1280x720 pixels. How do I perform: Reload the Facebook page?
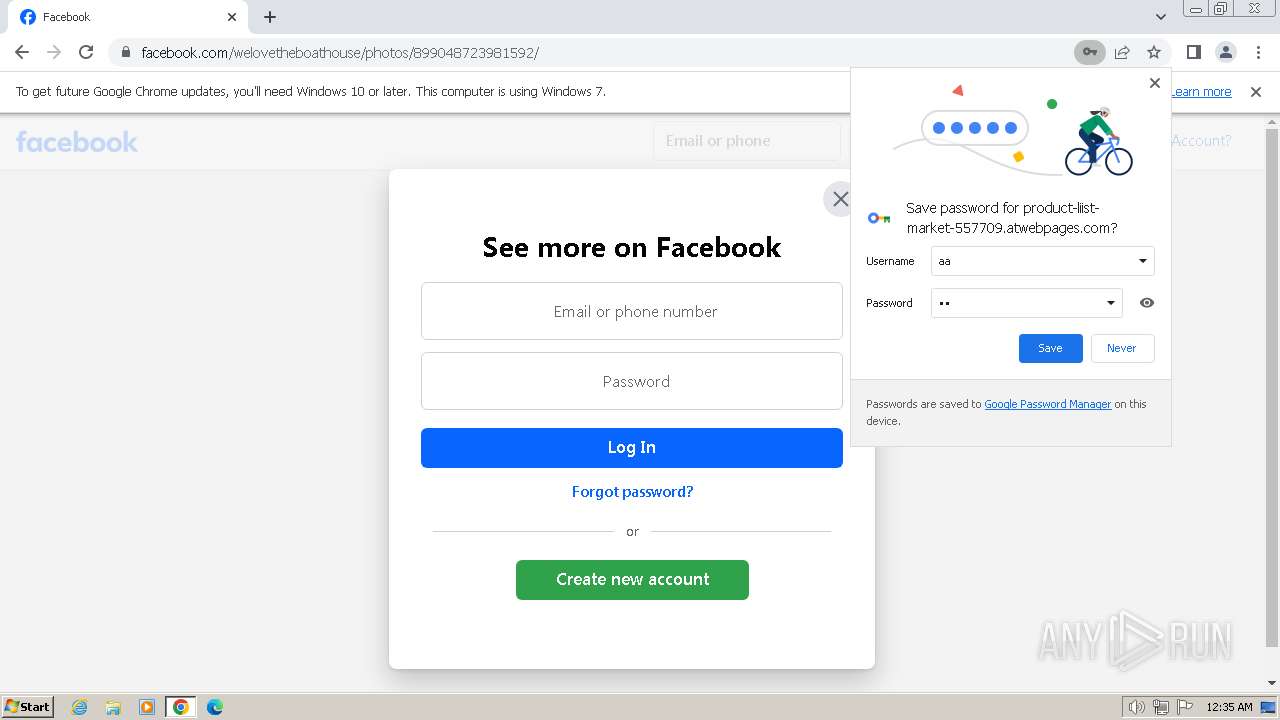pos(86,52)
